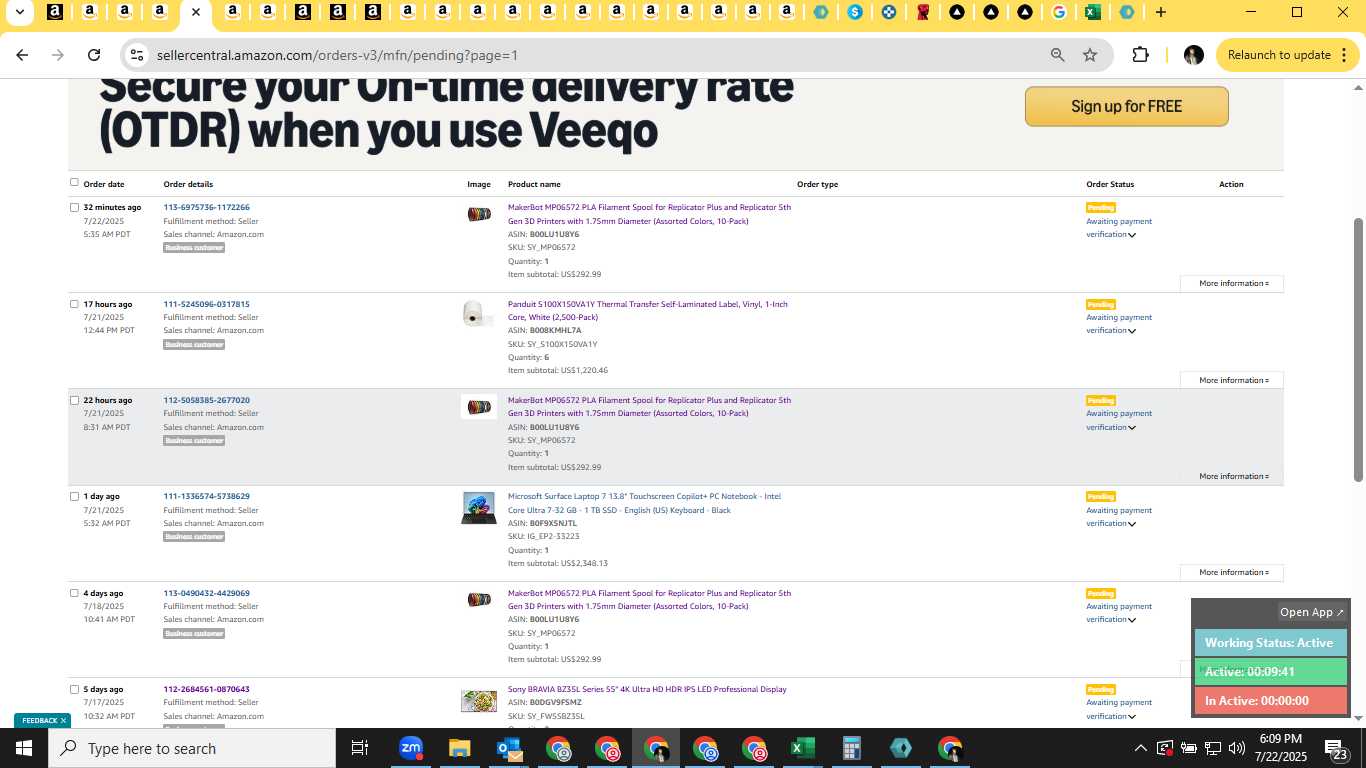This screenshot has height=768, width=1366.
Task: Close the currently active browser tab
Action: pyautogui.click(x=196, y=12)
